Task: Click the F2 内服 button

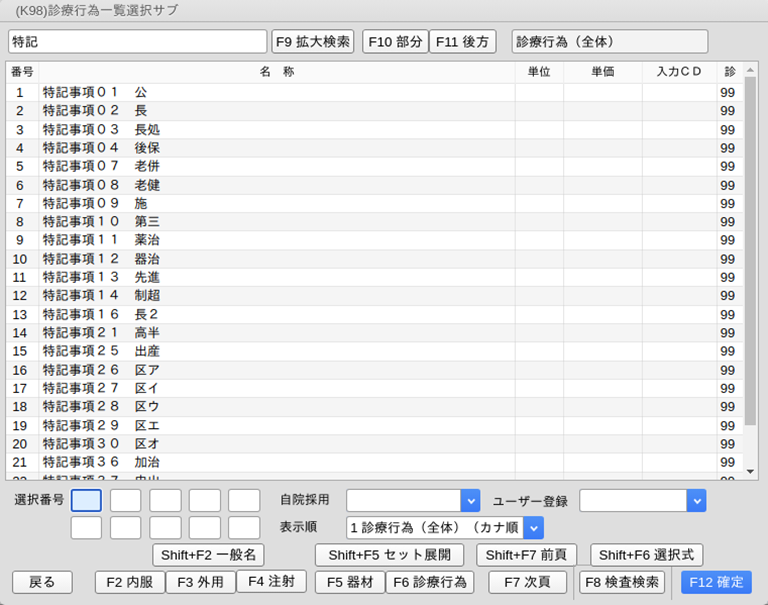Action: 130,582
